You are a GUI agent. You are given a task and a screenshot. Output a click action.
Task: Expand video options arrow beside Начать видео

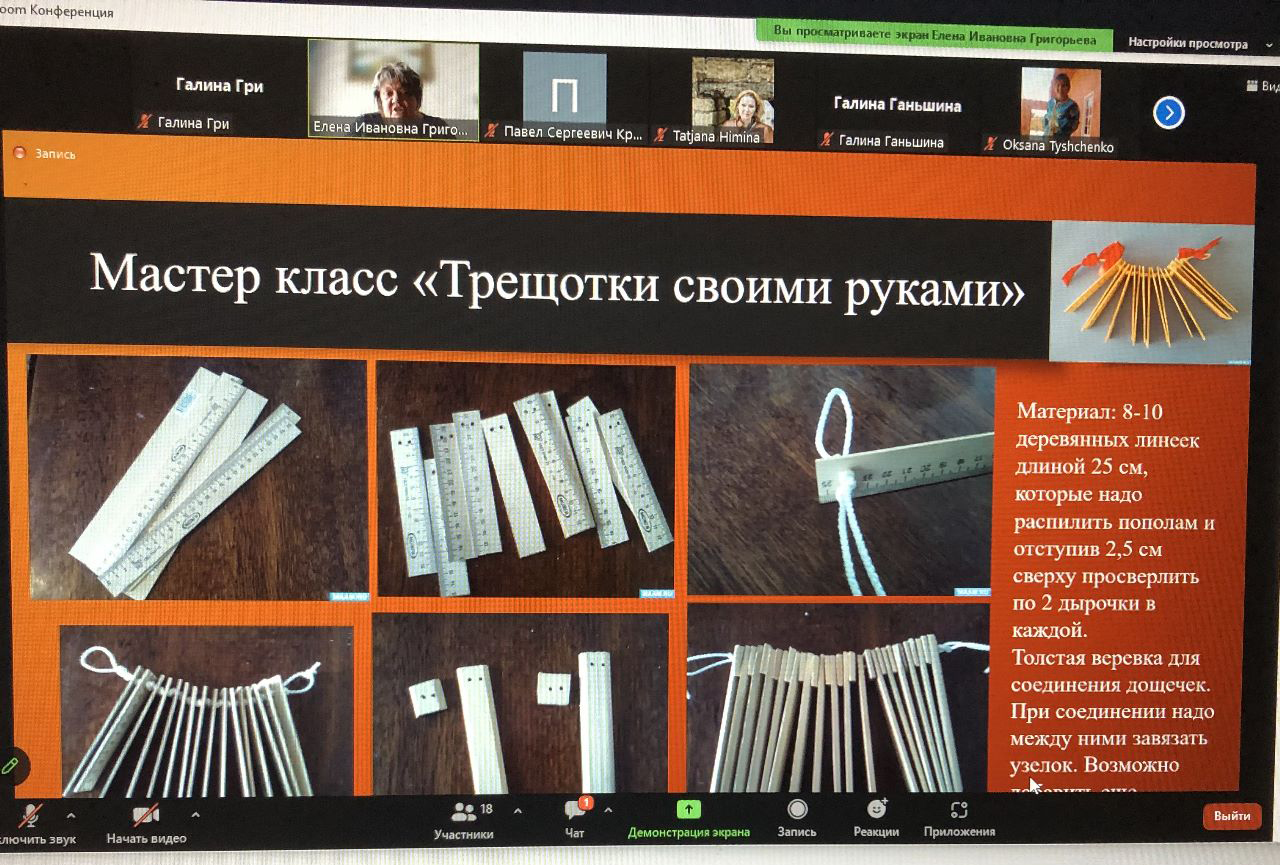click(195, 814)
